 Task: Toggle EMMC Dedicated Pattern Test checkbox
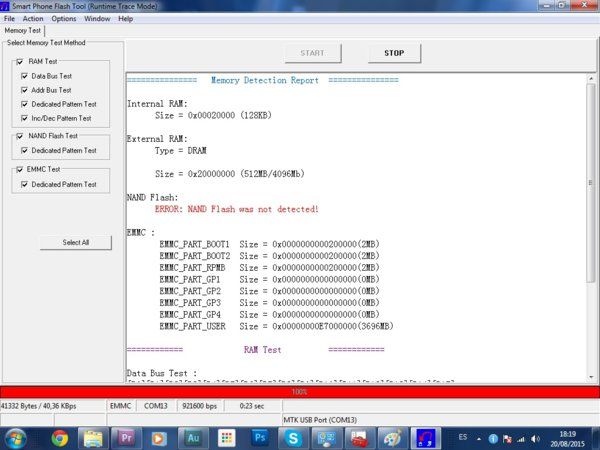click(x=24, y=184)
